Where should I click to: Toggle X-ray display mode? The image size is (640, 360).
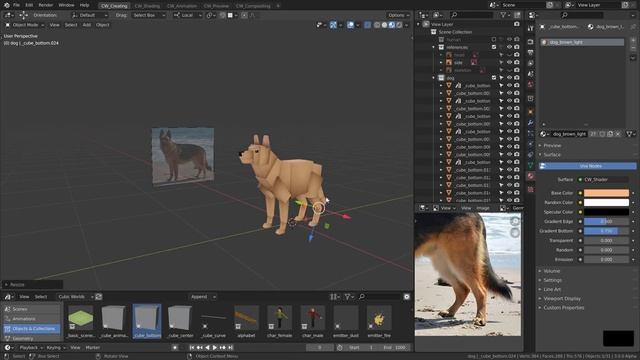point(367,25)
